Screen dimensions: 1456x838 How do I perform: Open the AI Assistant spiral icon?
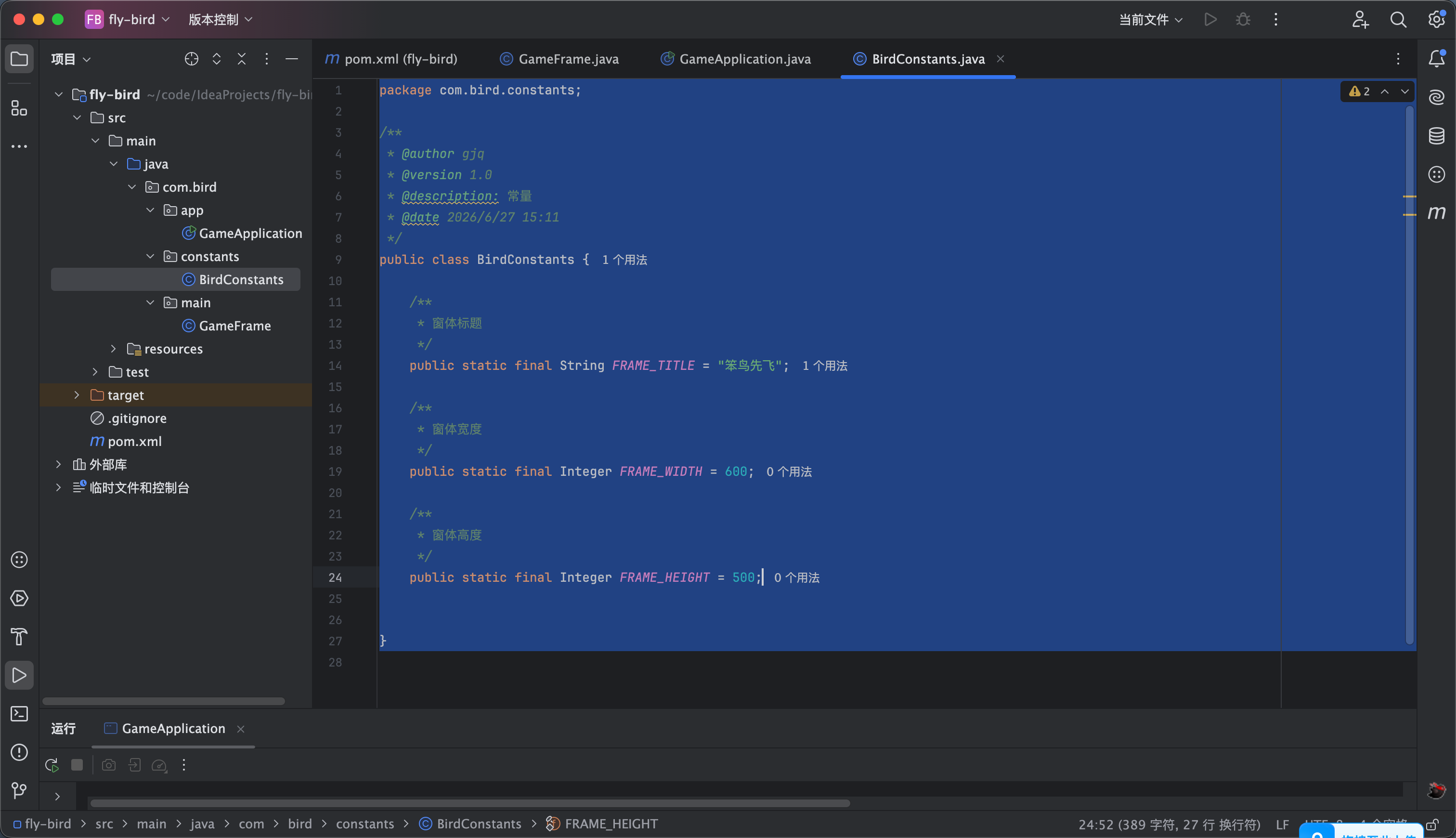click(1436, 97)
